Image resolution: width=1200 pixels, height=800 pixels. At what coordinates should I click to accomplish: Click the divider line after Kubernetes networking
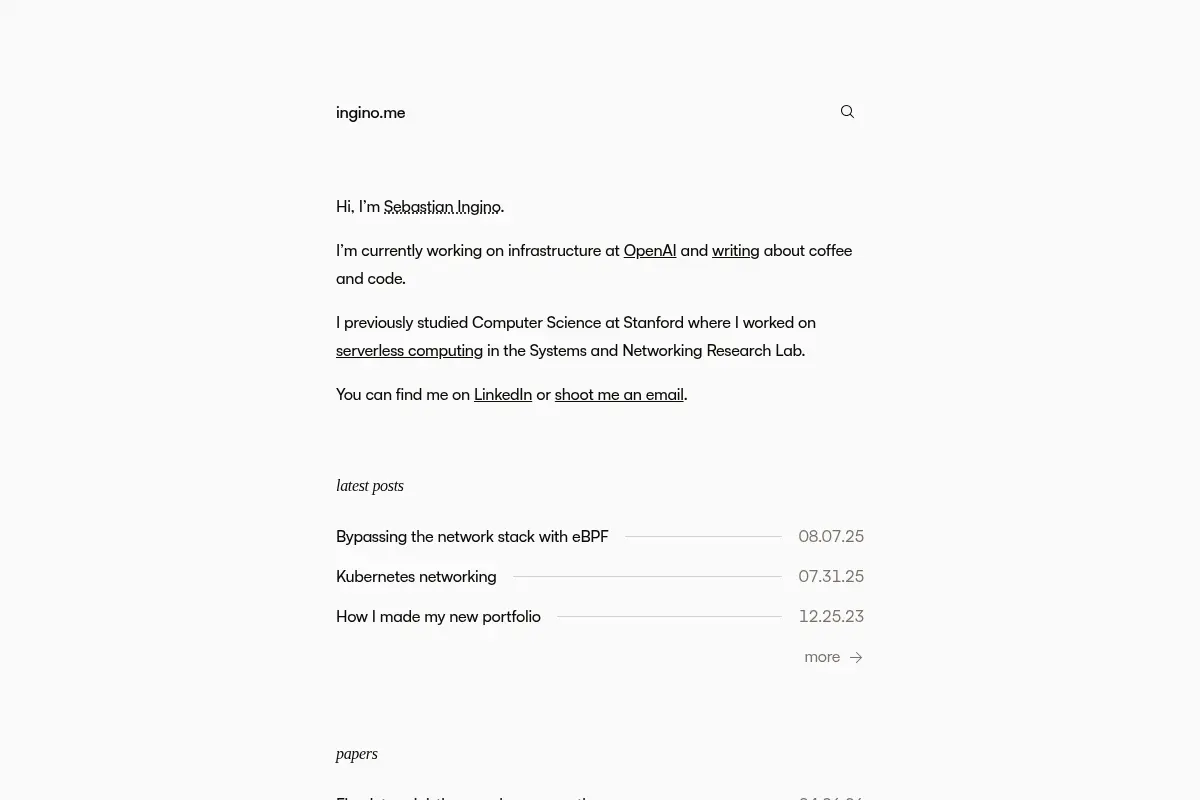pos(647,576)
